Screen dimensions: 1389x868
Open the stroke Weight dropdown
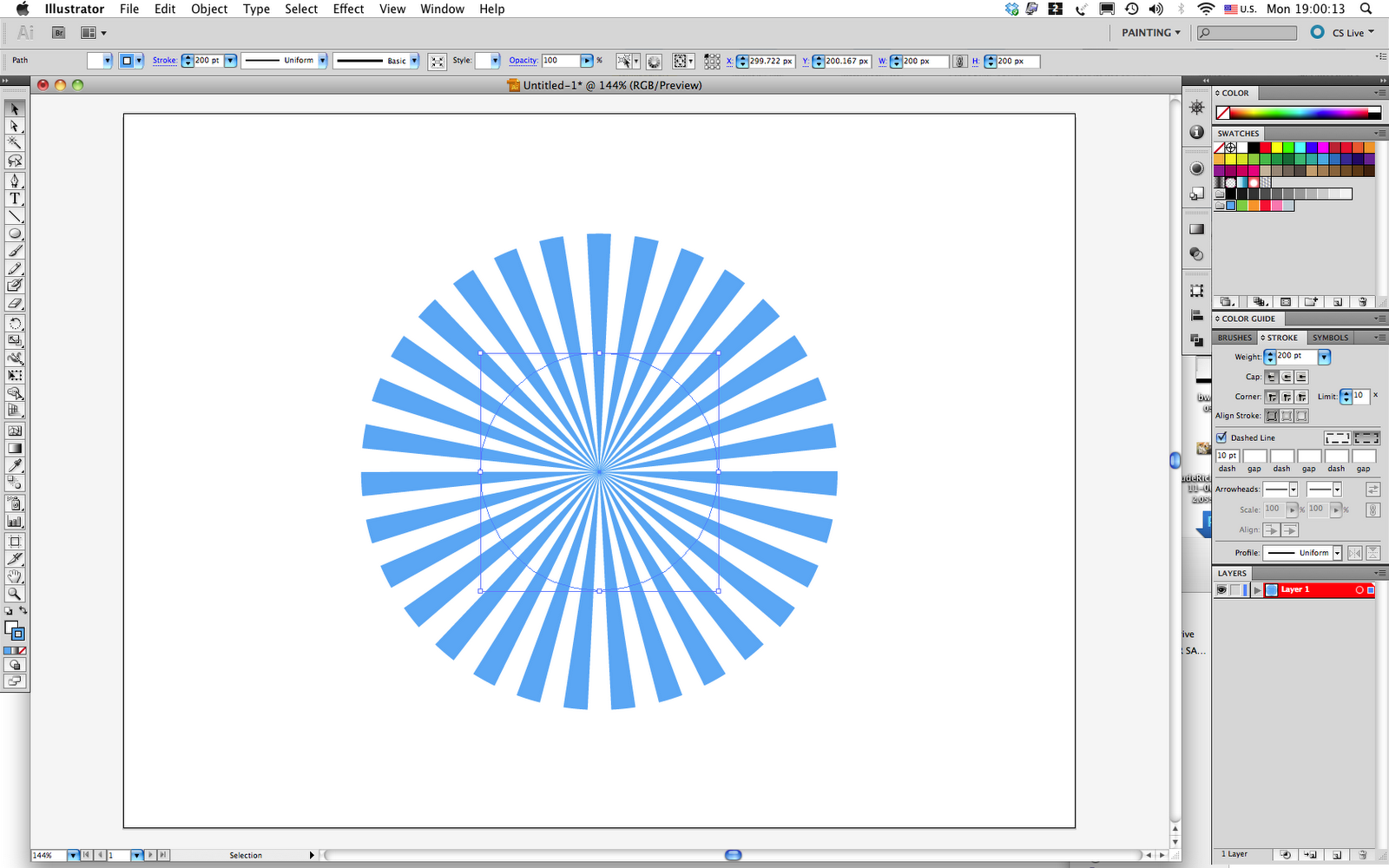(x=1324, y=357)
